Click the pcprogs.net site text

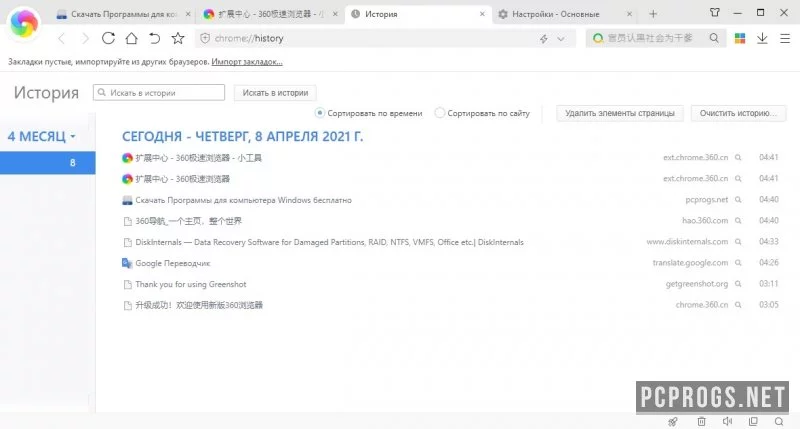(707, 199)
